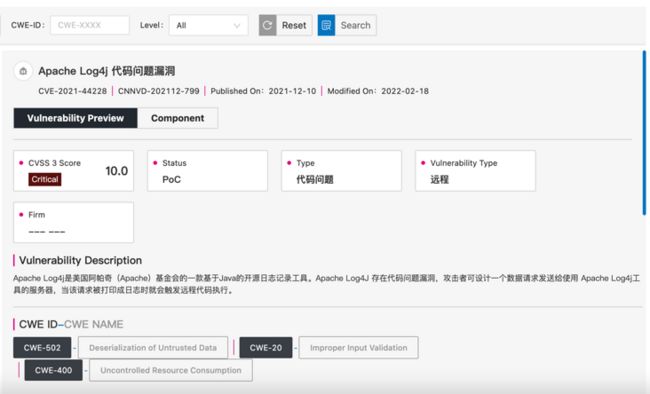Screen dimensions: 650x394
Task: Click the CWE-400 tag
Action: pos(53,370)
